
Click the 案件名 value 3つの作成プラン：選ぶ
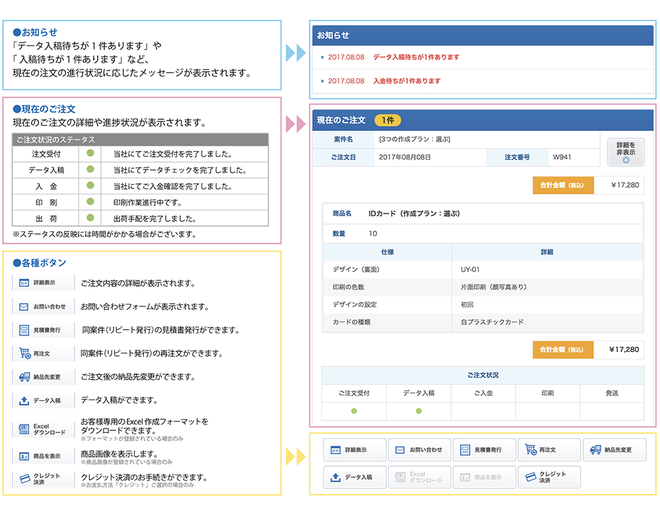point(415,139)
